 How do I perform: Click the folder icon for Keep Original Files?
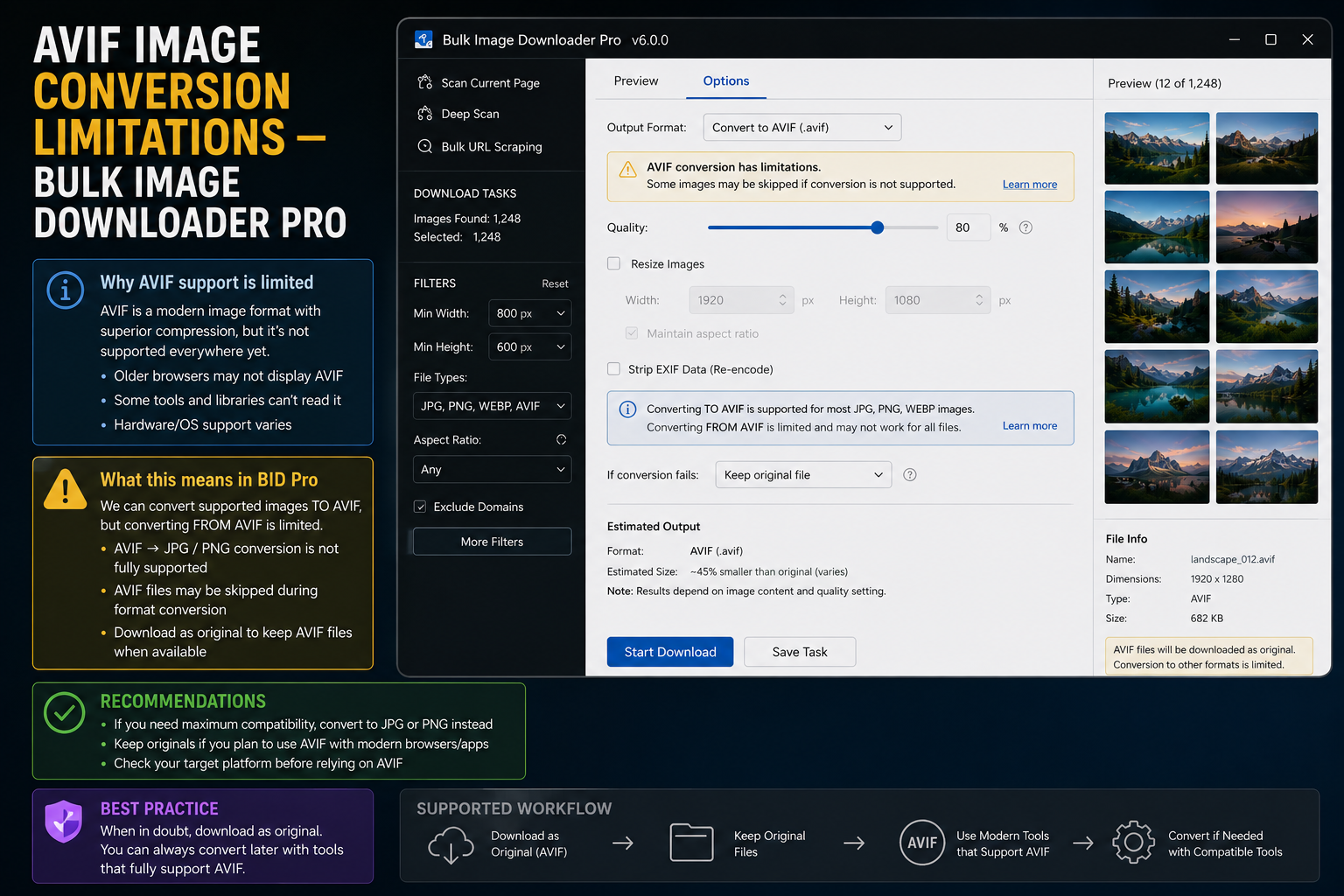[691, 843]
